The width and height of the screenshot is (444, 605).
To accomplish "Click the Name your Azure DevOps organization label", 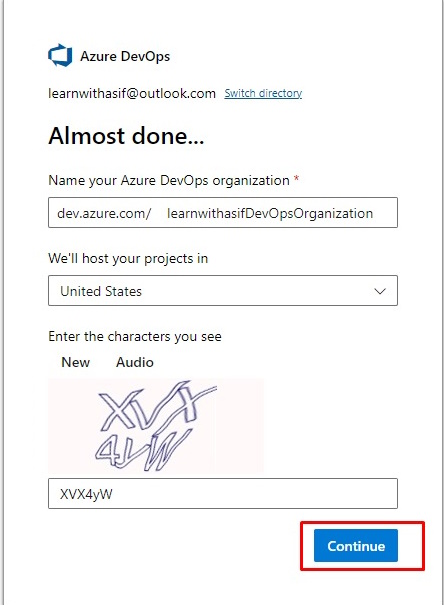I will (x=169, y=181).
